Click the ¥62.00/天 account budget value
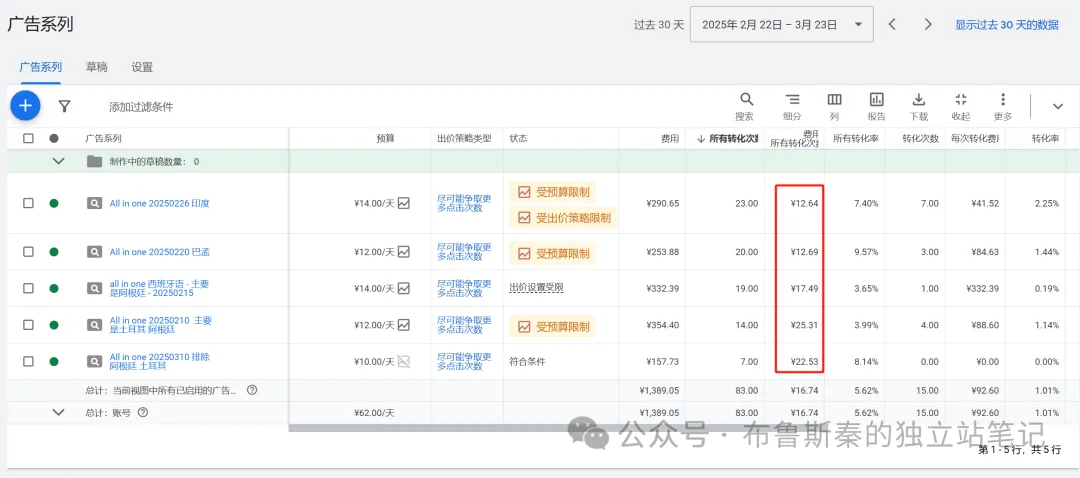The image size is (1080, 478). click(372, 413)
